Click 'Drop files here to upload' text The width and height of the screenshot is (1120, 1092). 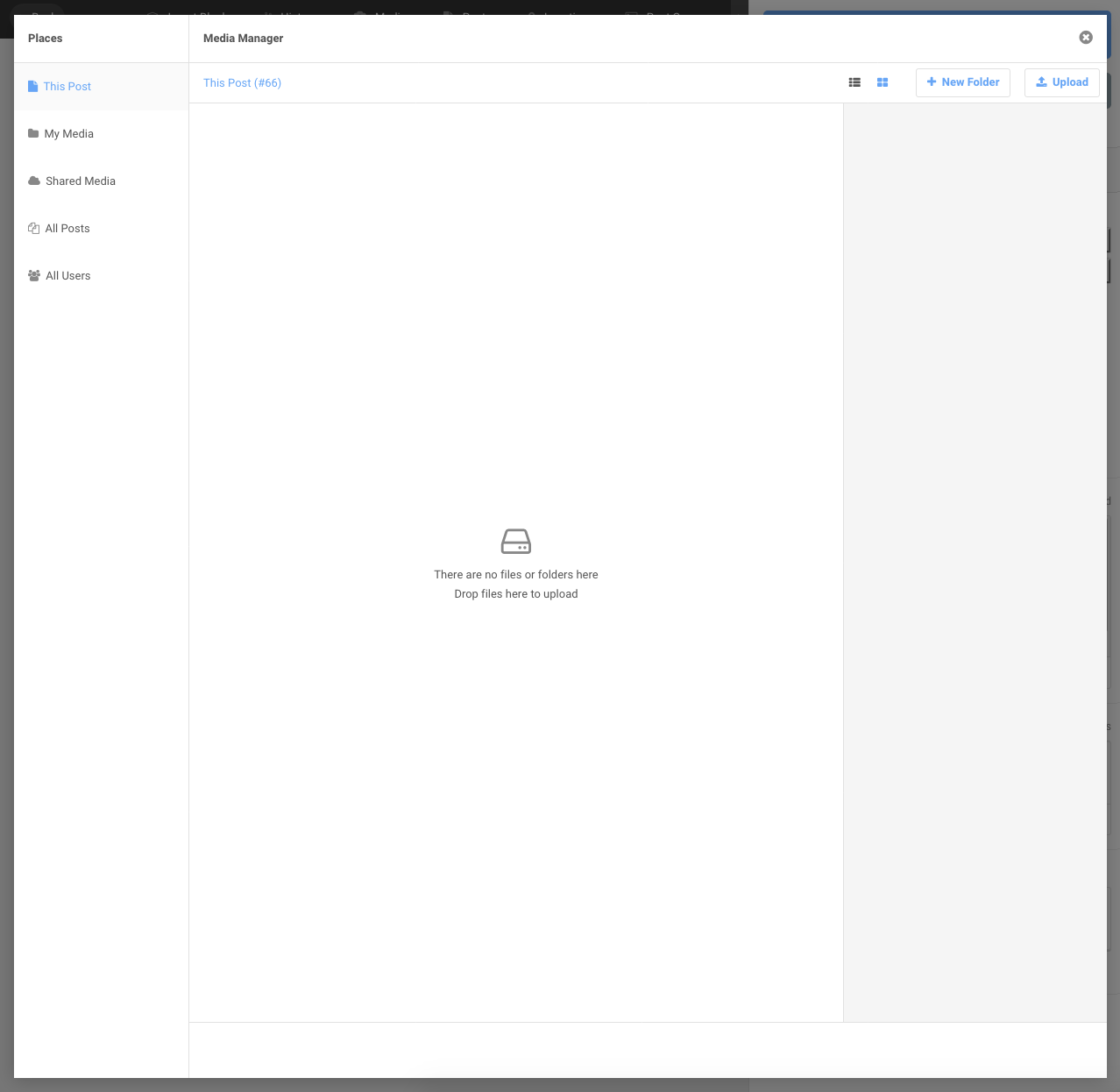click(516, 594)
